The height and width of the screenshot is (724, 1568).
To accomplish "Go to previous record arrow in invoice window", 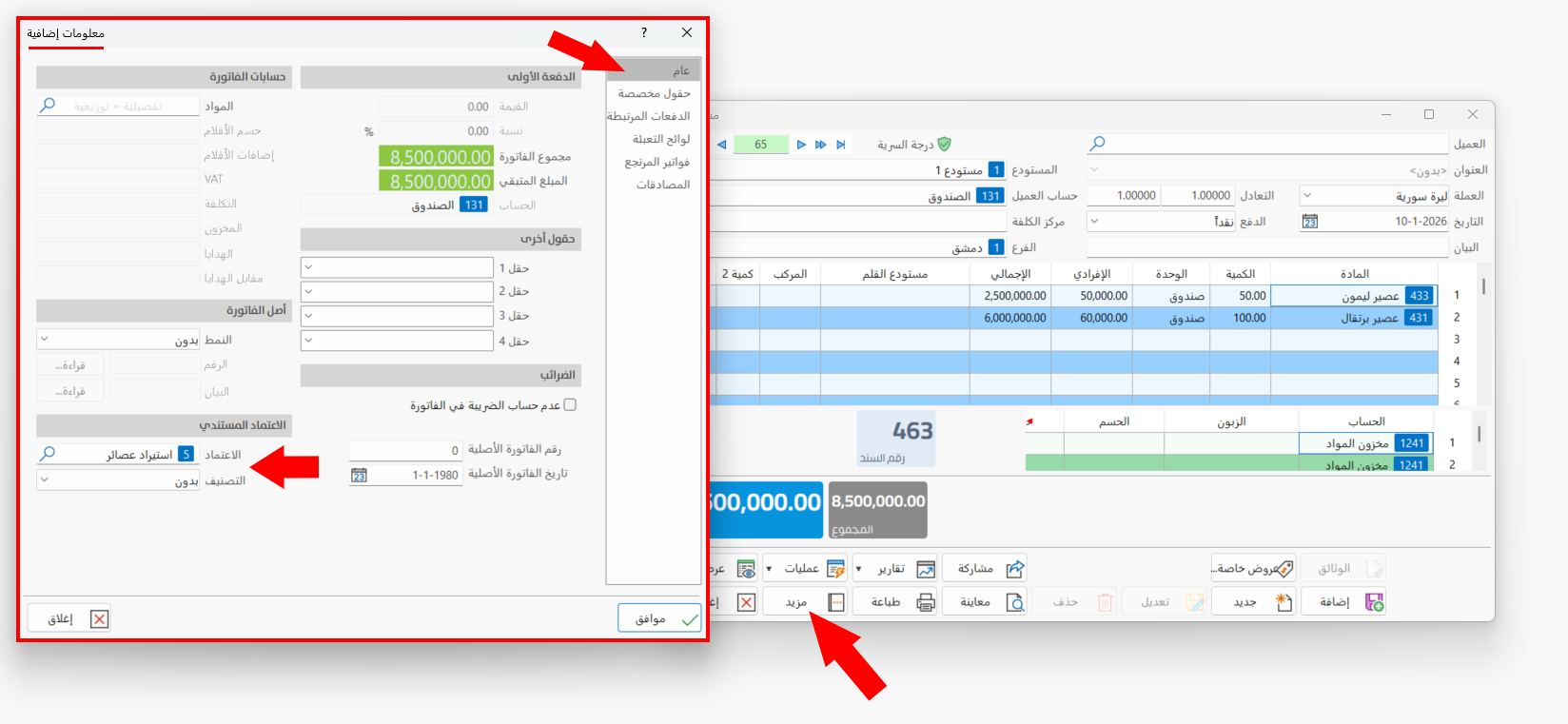I will point(721,145).
